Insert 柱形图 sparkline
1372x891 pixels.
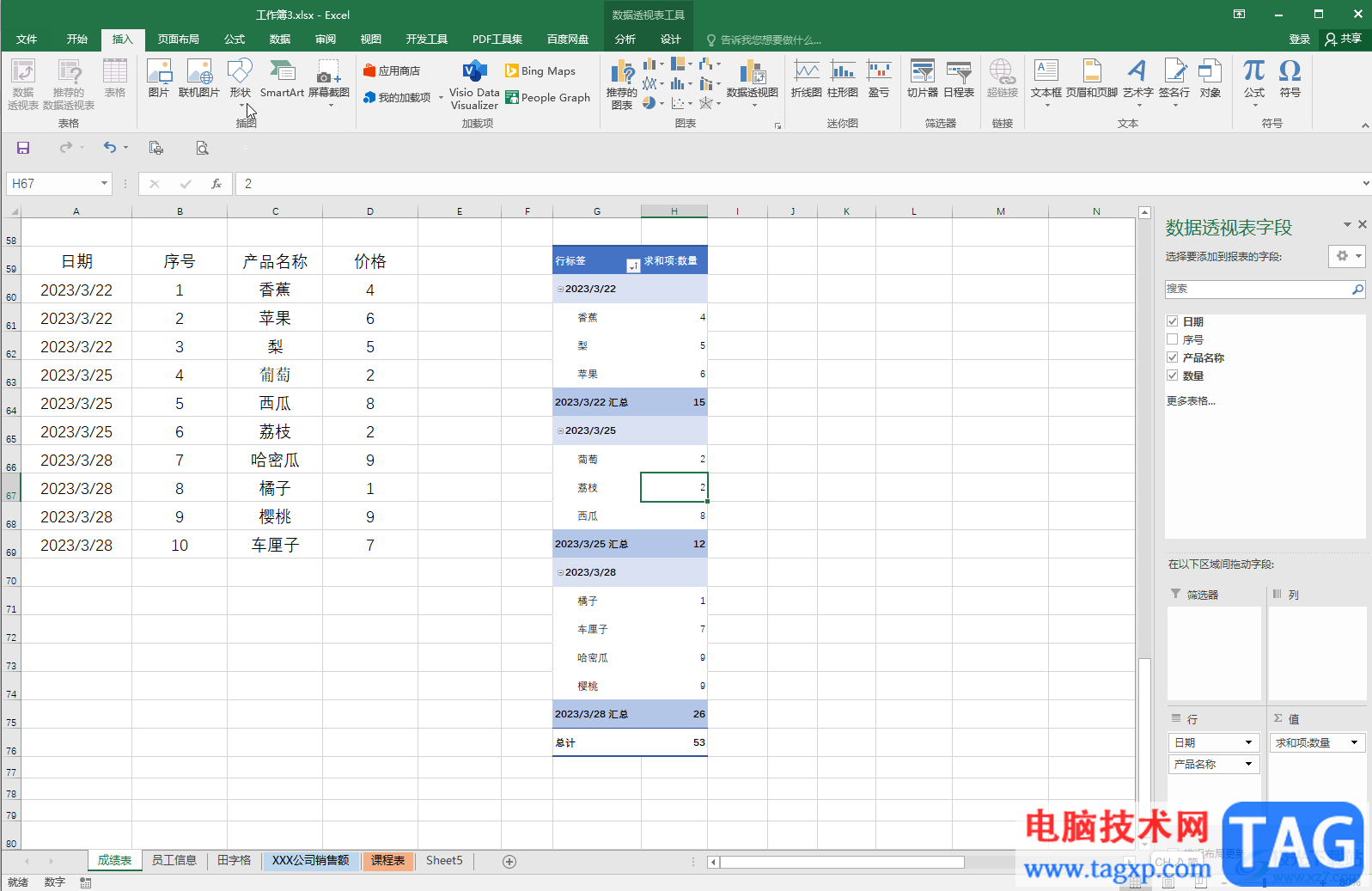pos(843,78)
